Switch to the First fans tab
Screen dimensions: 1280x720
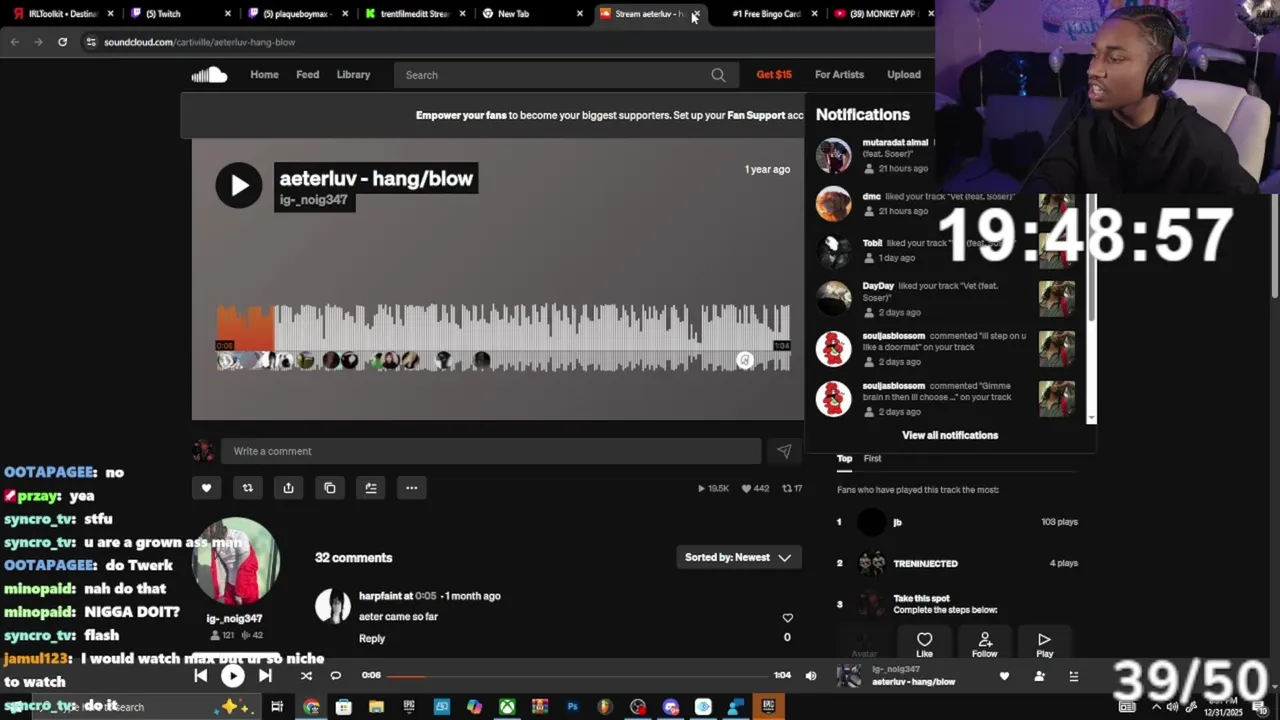click(873, 458)
